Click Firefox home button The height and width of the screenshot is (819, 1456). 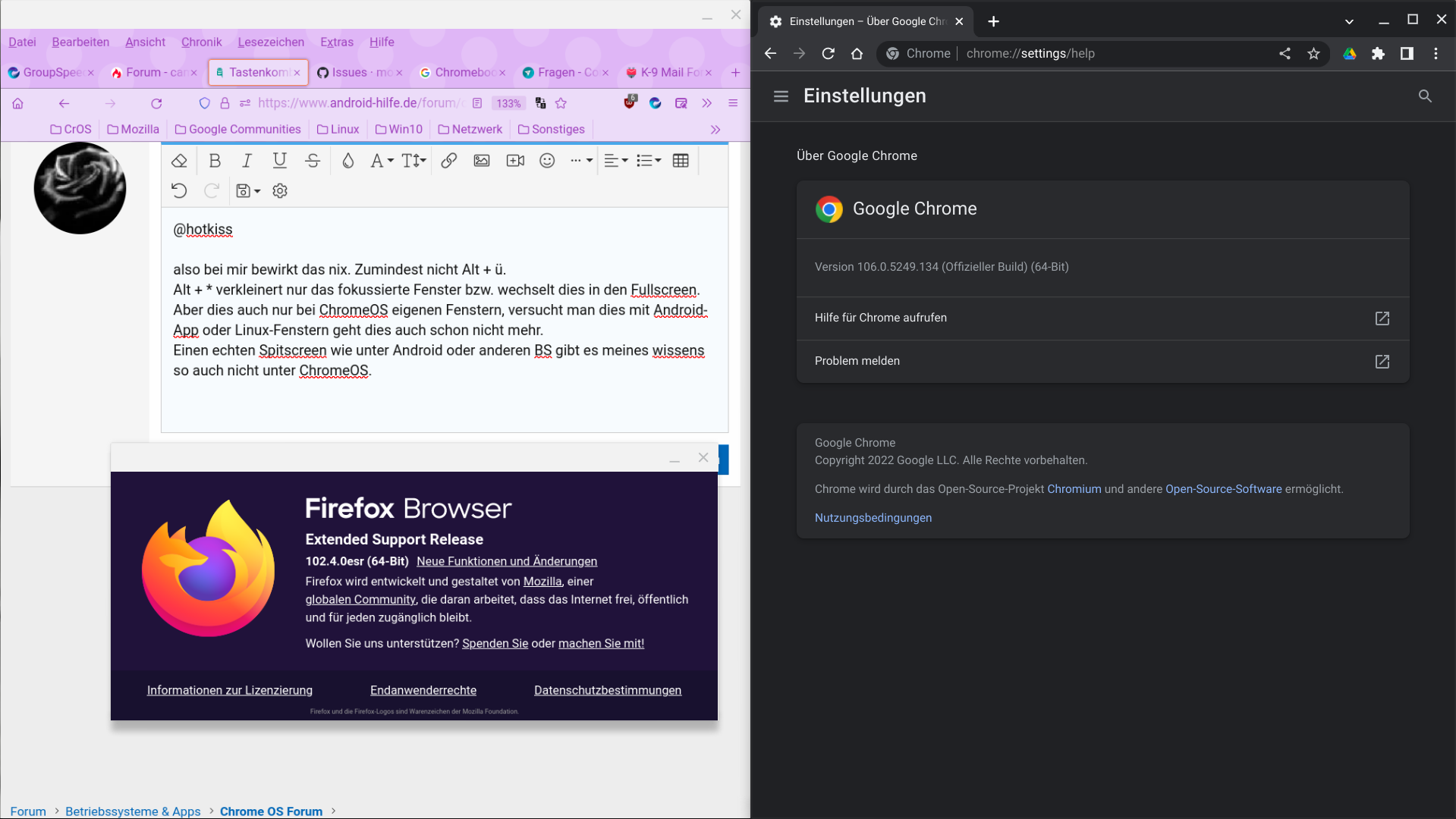tap(18, 103)
